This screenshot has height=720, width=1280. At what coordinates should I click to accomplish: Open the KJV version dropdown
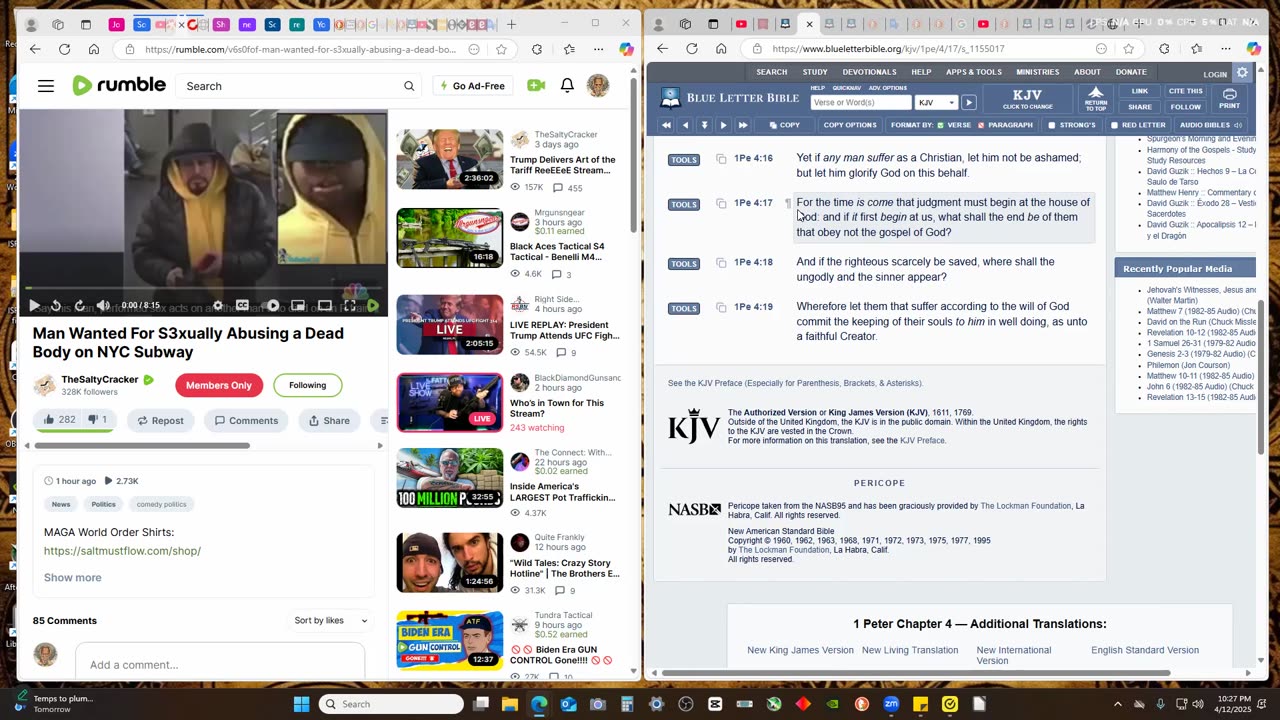click(936, 102)
